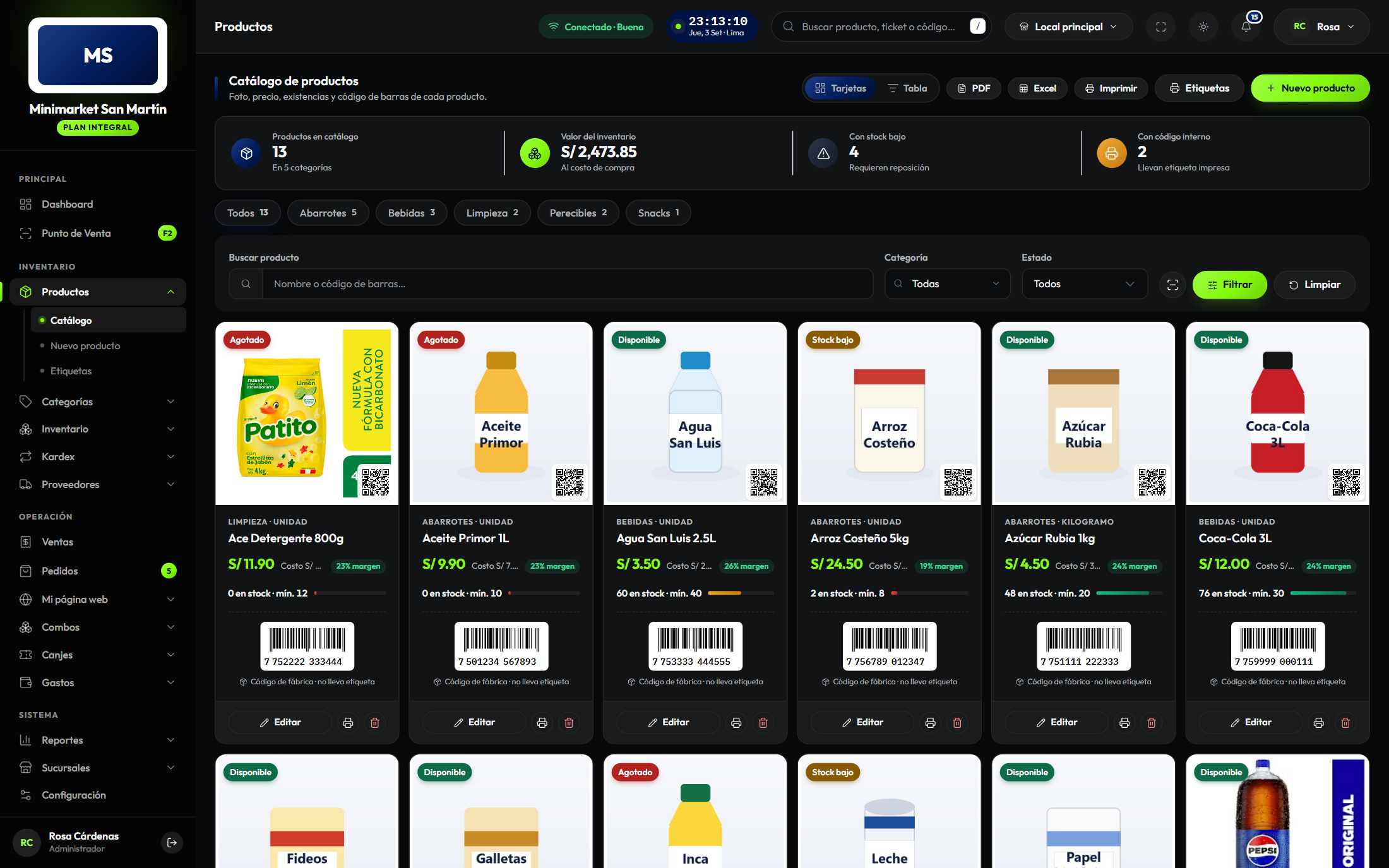Select Etiquetas submenu item in sidebar
The image size is (1389, 868).
[109, 371]
